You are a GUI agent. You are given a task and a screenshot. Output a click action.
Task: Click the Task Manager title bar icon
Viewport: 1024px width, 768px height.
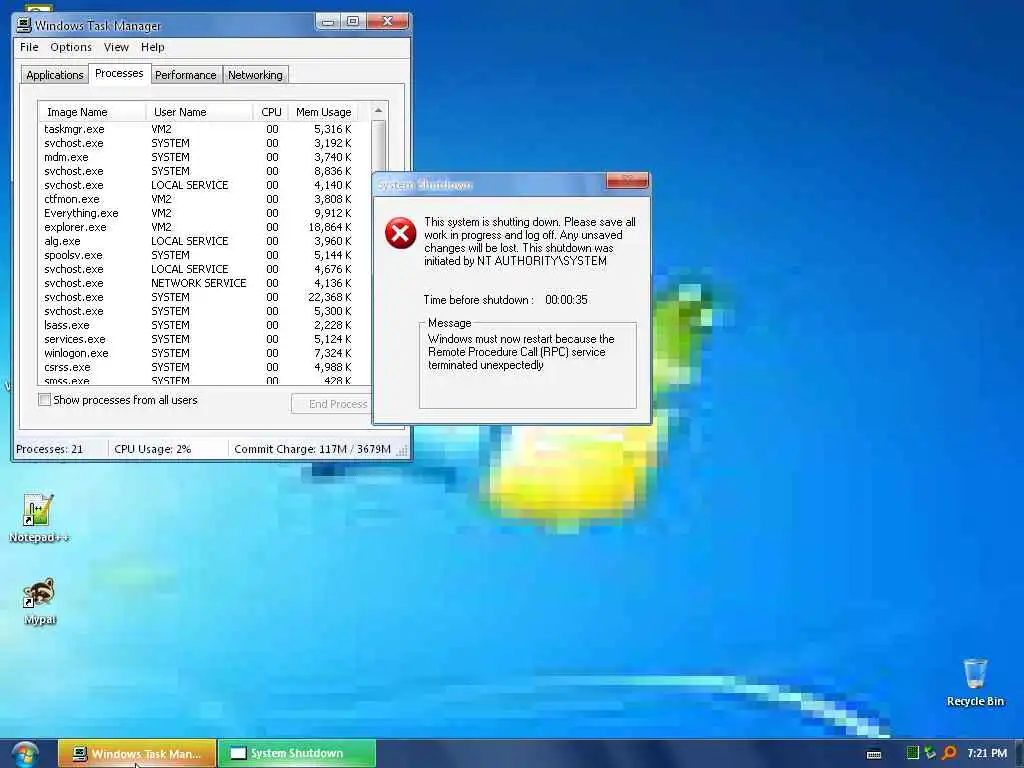pyautogui.click(x=24, y=25)
